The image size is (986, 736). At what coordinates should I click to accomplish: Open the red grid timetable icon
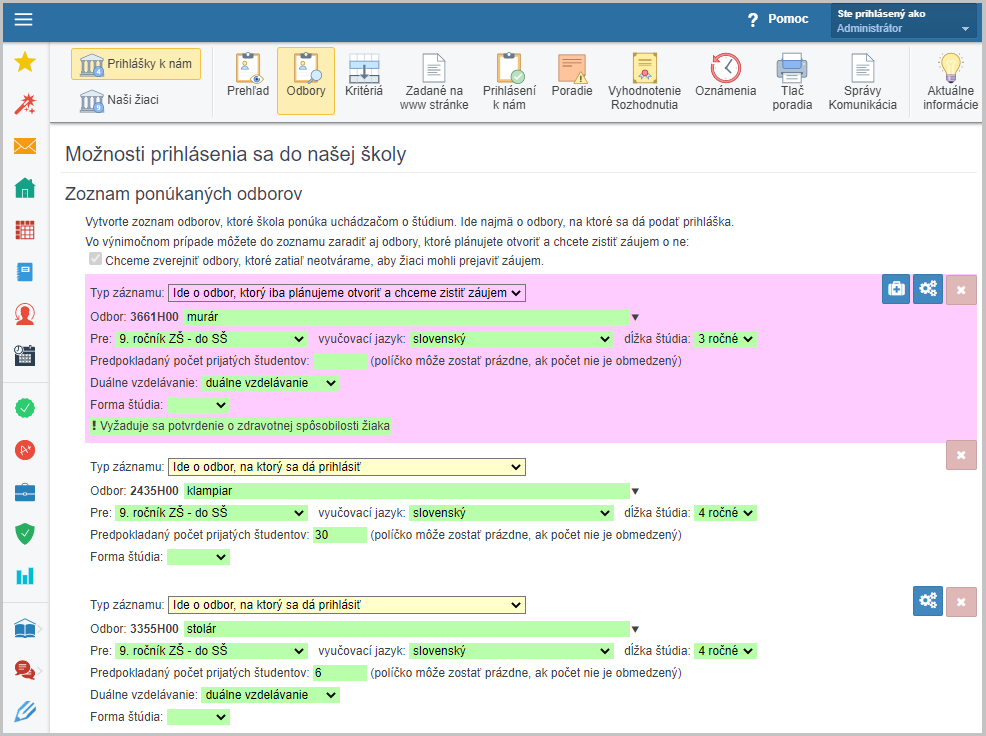(x=25, y=230)
